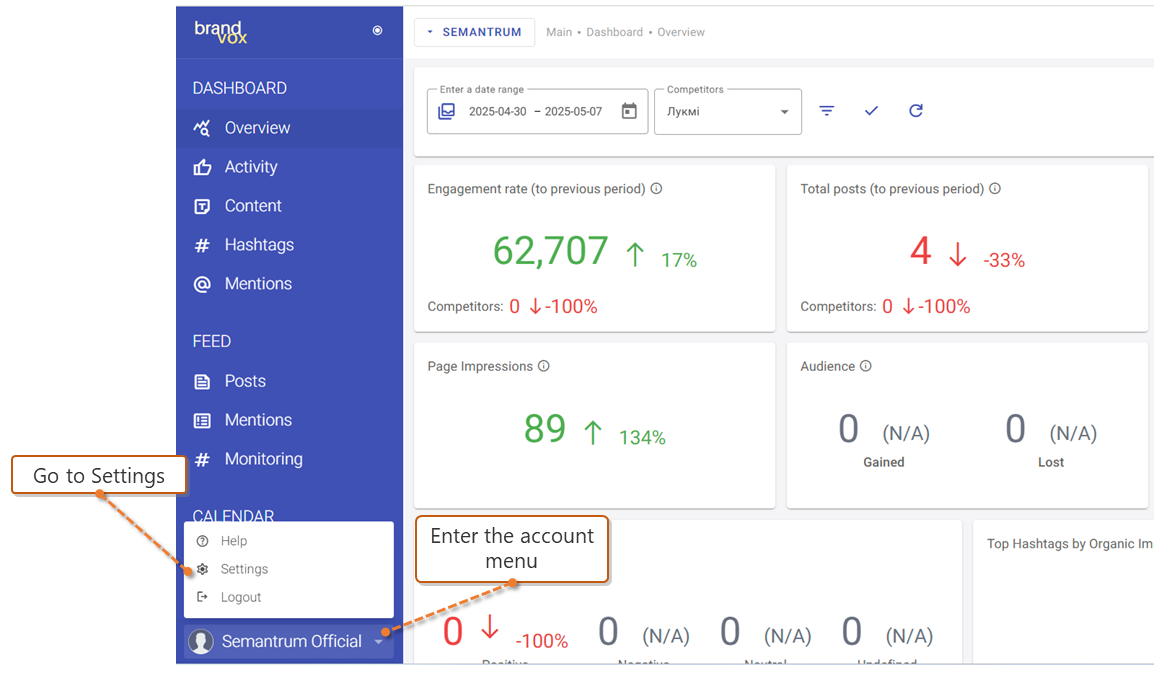Show info for Page Impressions

tap(544, 366)
